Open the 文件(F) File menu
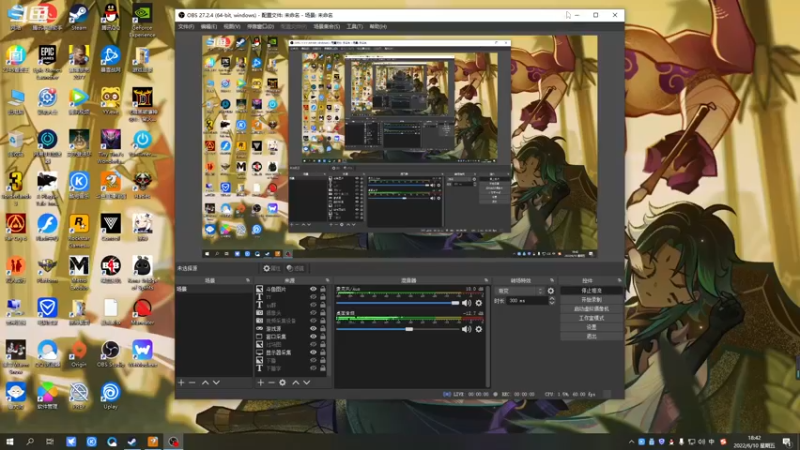 (186, 27)
